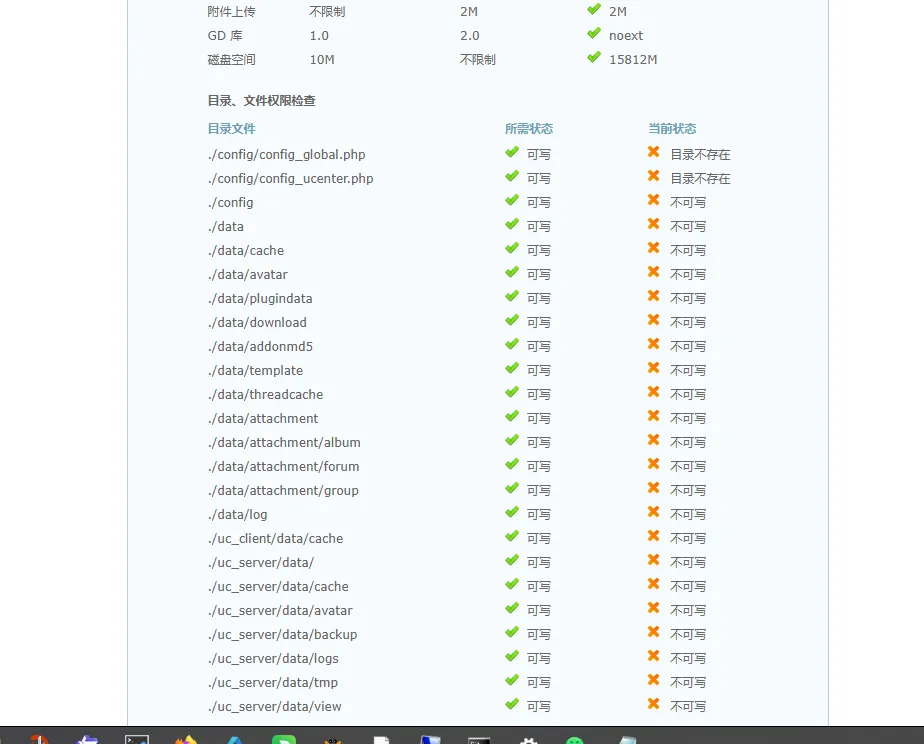Image resolution: width=924 pixels, height=744 pixels.
Task: Click the 所需状态 column header
Action: coord(529,128)
